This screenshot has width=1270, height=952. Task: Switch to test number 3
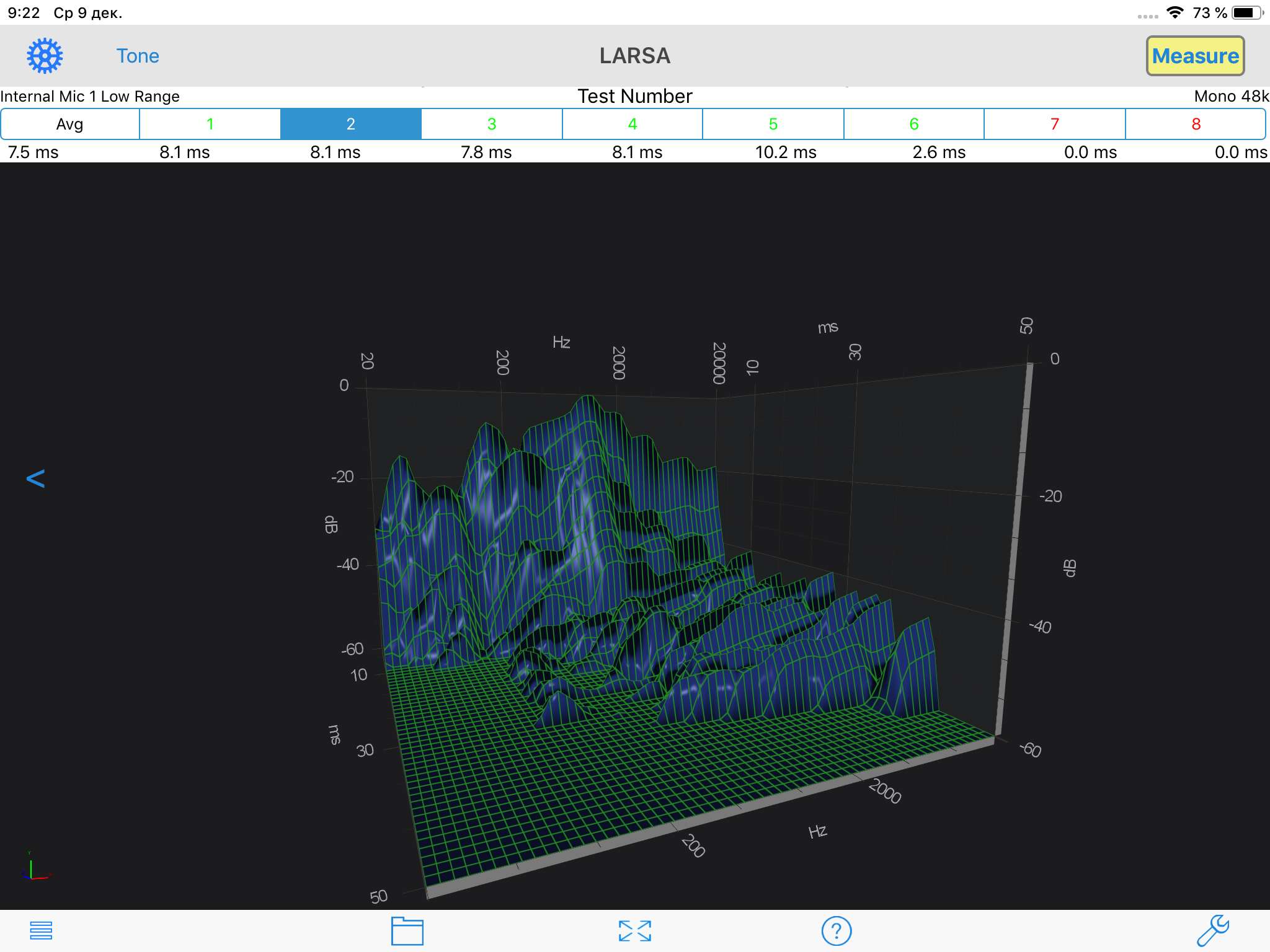click(x=492, y=124)
